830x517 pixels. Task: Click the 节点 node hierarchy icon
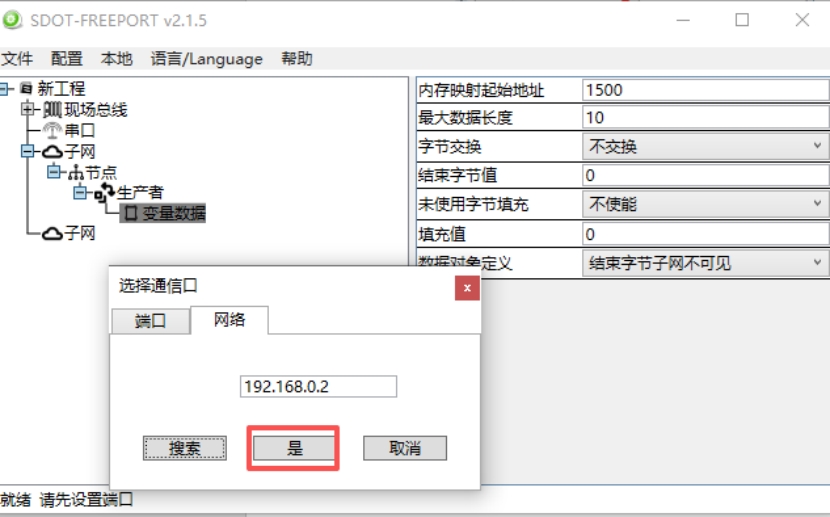click(x=76, y=173)
